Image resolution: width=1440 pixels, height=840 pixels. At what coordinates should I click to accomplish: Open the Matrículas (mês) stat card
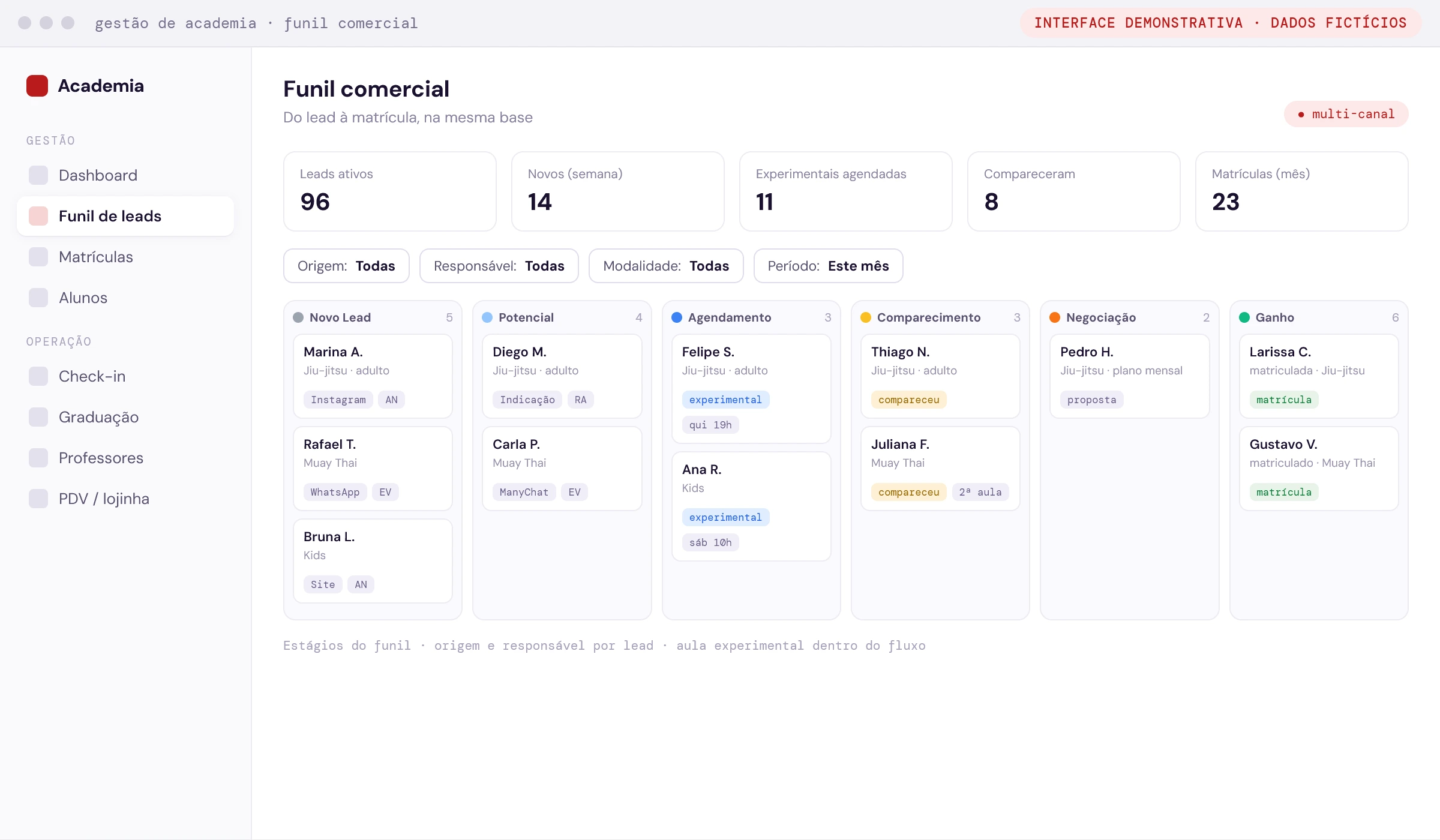(x=1301, y=191)
